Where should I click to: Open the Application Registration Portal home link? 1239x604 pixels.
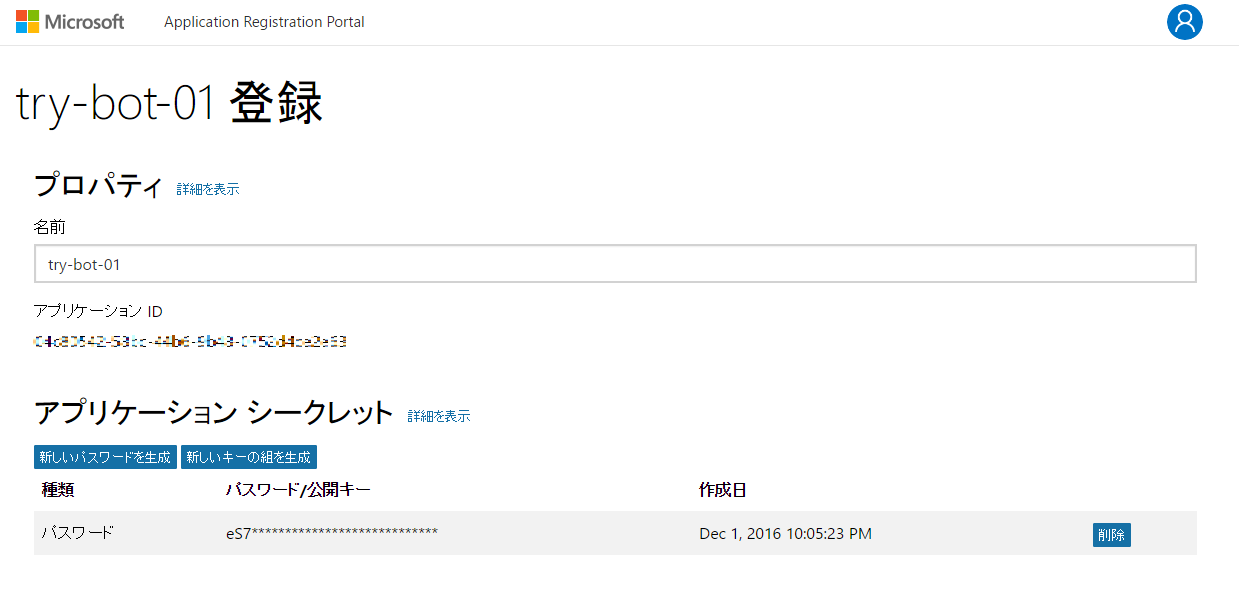[x=263, y=21]
